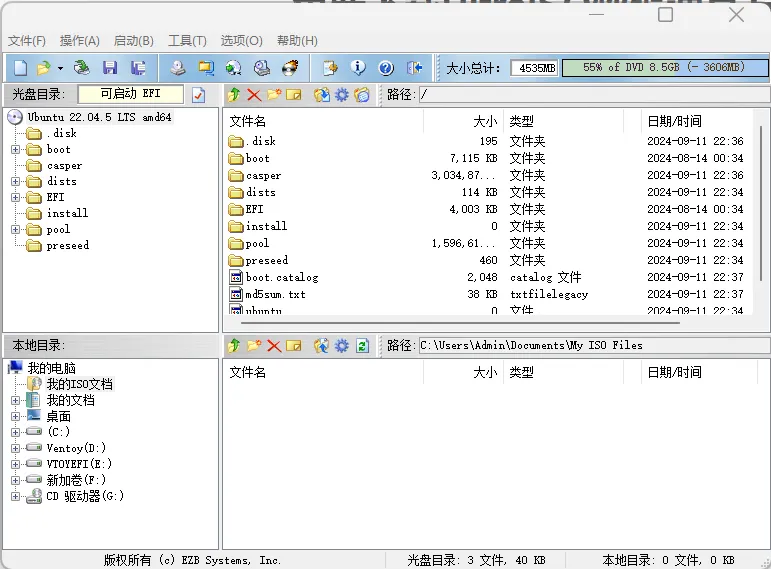The height and width of the screenshot is (569, 771).
Task: Click the New Folder icon in disc toolbar
Action: (274, 94)
